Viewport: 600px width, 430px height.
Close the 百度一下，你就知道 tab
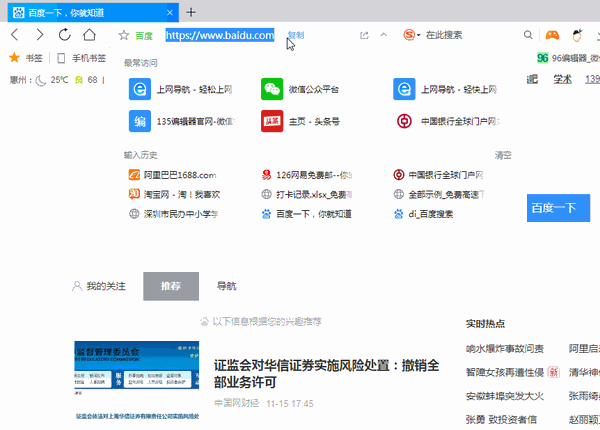pos(170,13)
